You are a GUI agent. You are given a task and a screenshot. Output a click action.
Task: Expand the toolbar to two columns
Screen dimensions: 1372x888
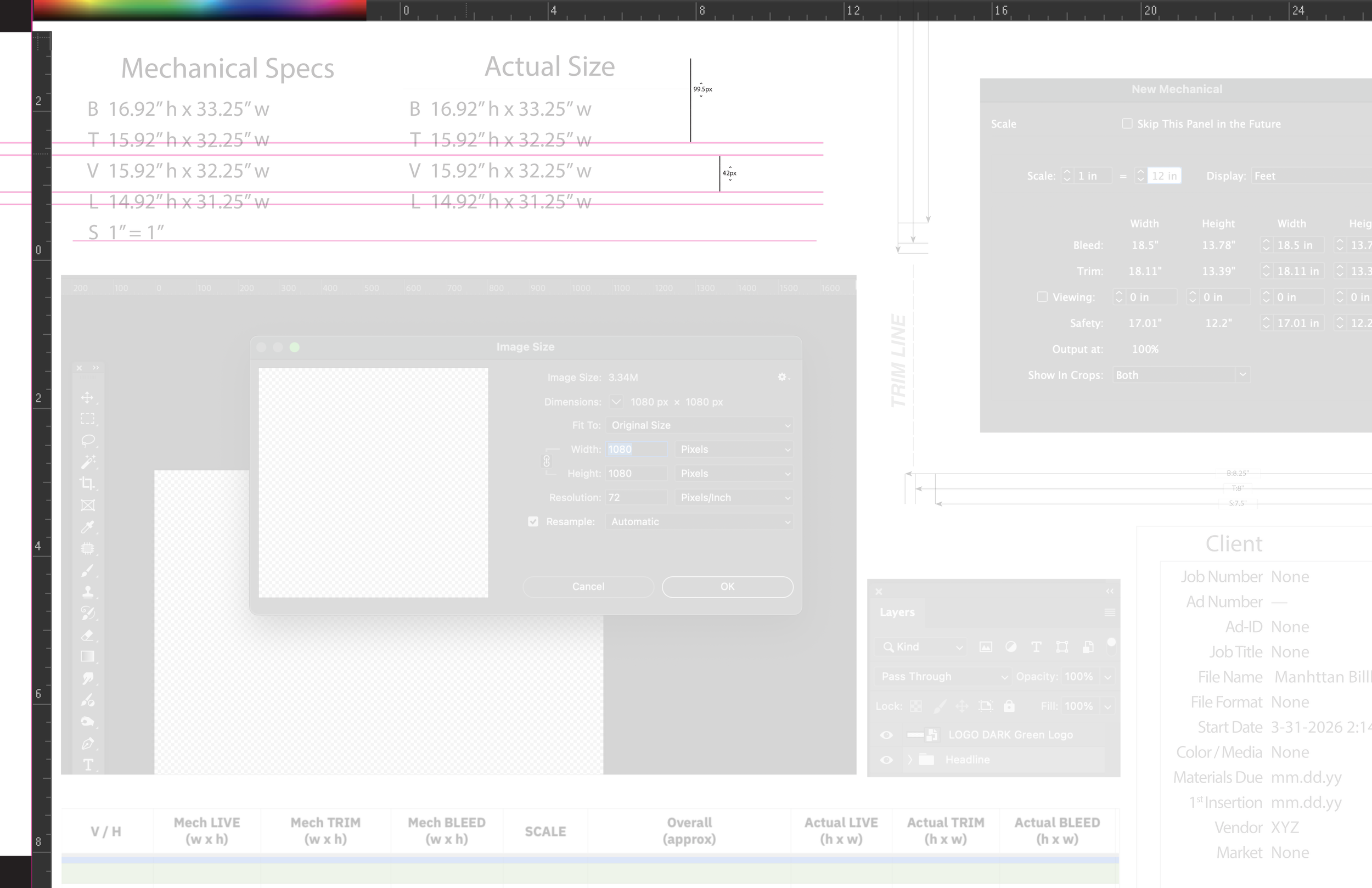tap(95, 368)
